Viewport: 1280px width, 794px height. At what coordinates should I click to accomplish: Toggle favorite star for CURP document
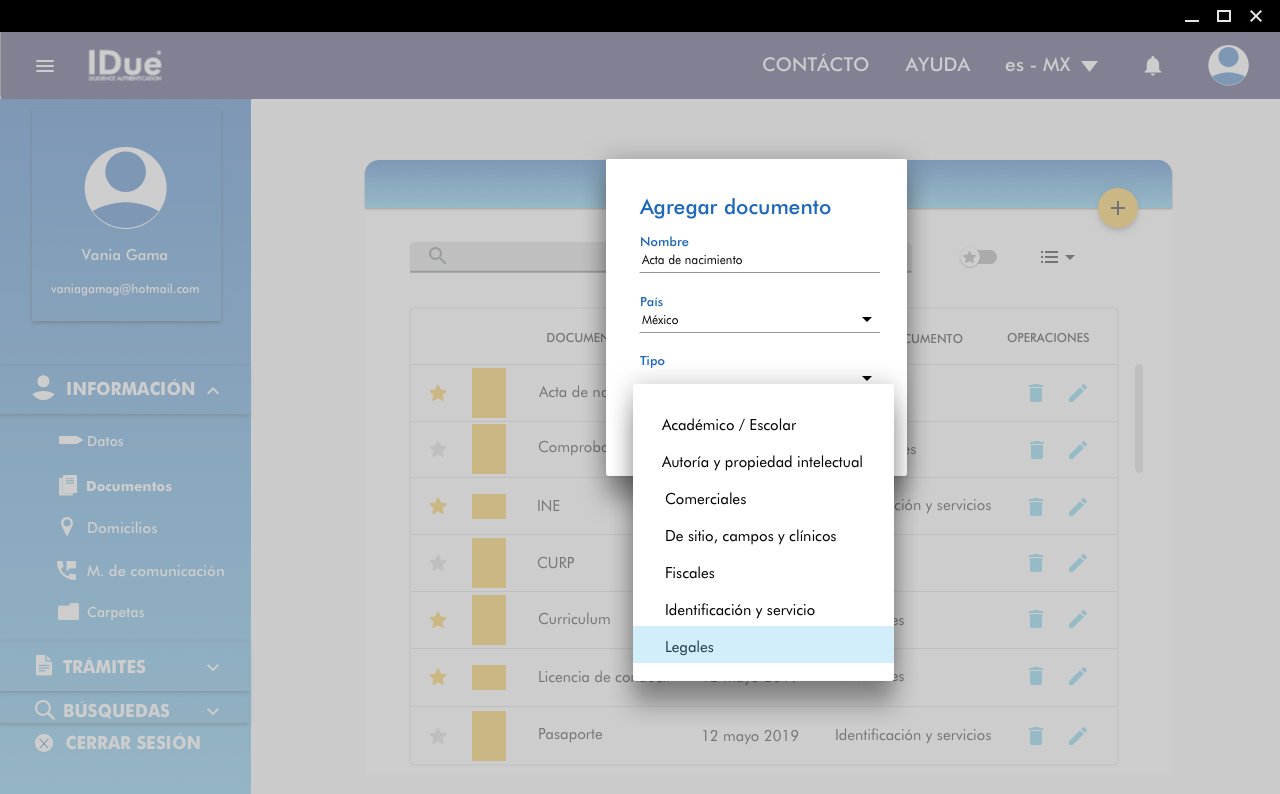click(437, 563)
